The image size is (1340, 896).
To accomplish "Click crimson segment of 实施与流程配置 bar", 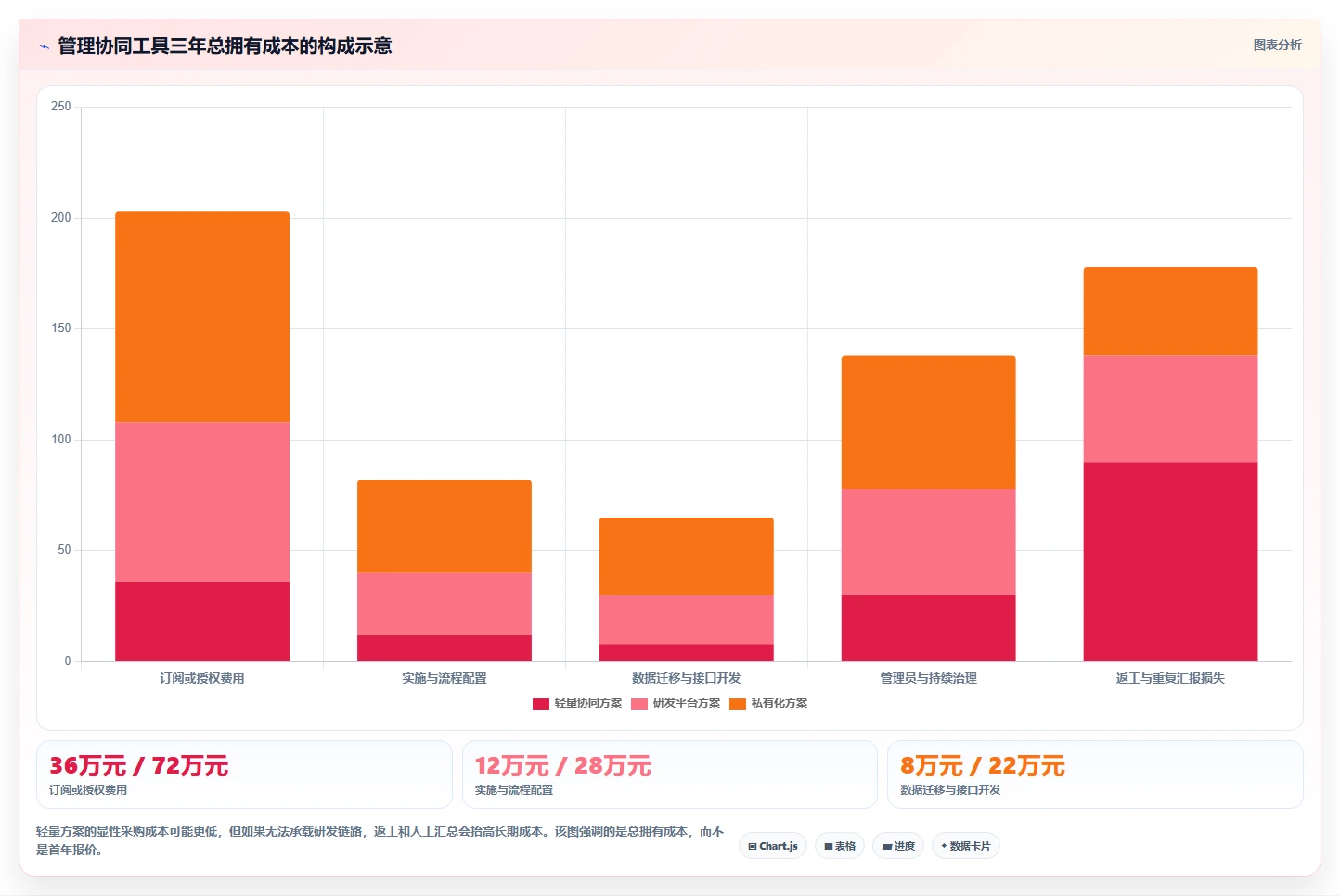I will point(445,648).
